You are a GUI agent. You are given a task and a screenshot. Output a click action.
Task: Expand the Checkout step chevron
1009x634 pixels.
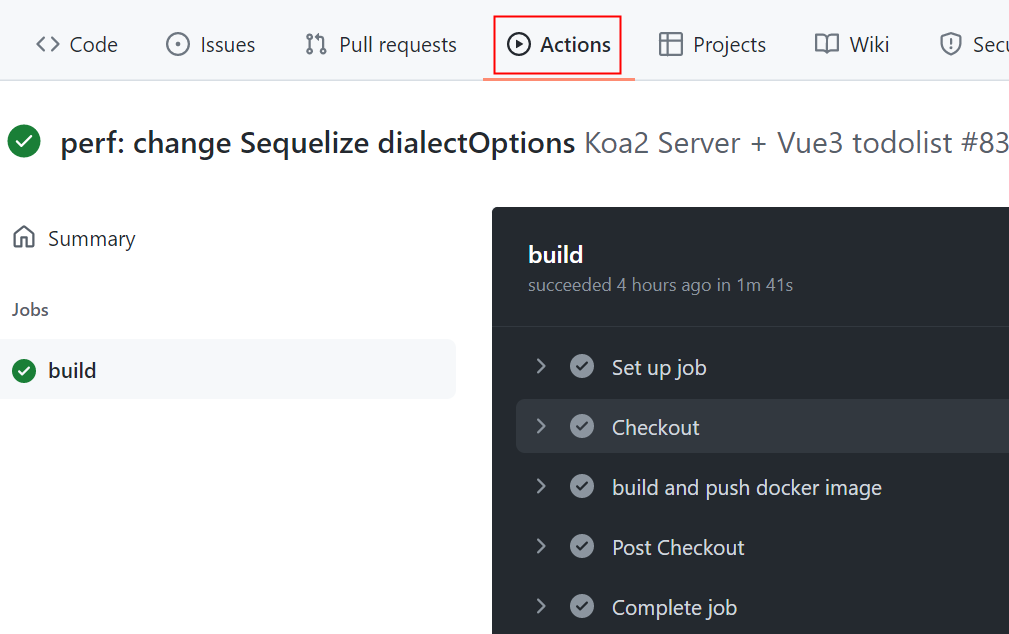[x=541, y=427]
